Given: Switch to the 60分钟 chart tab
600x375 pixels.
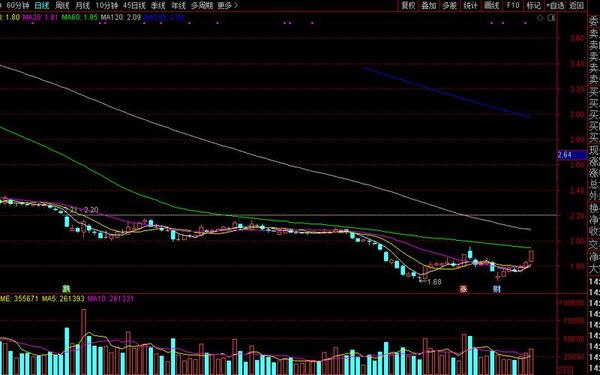Looking at the screenshot, I should [x=18, y=5].
